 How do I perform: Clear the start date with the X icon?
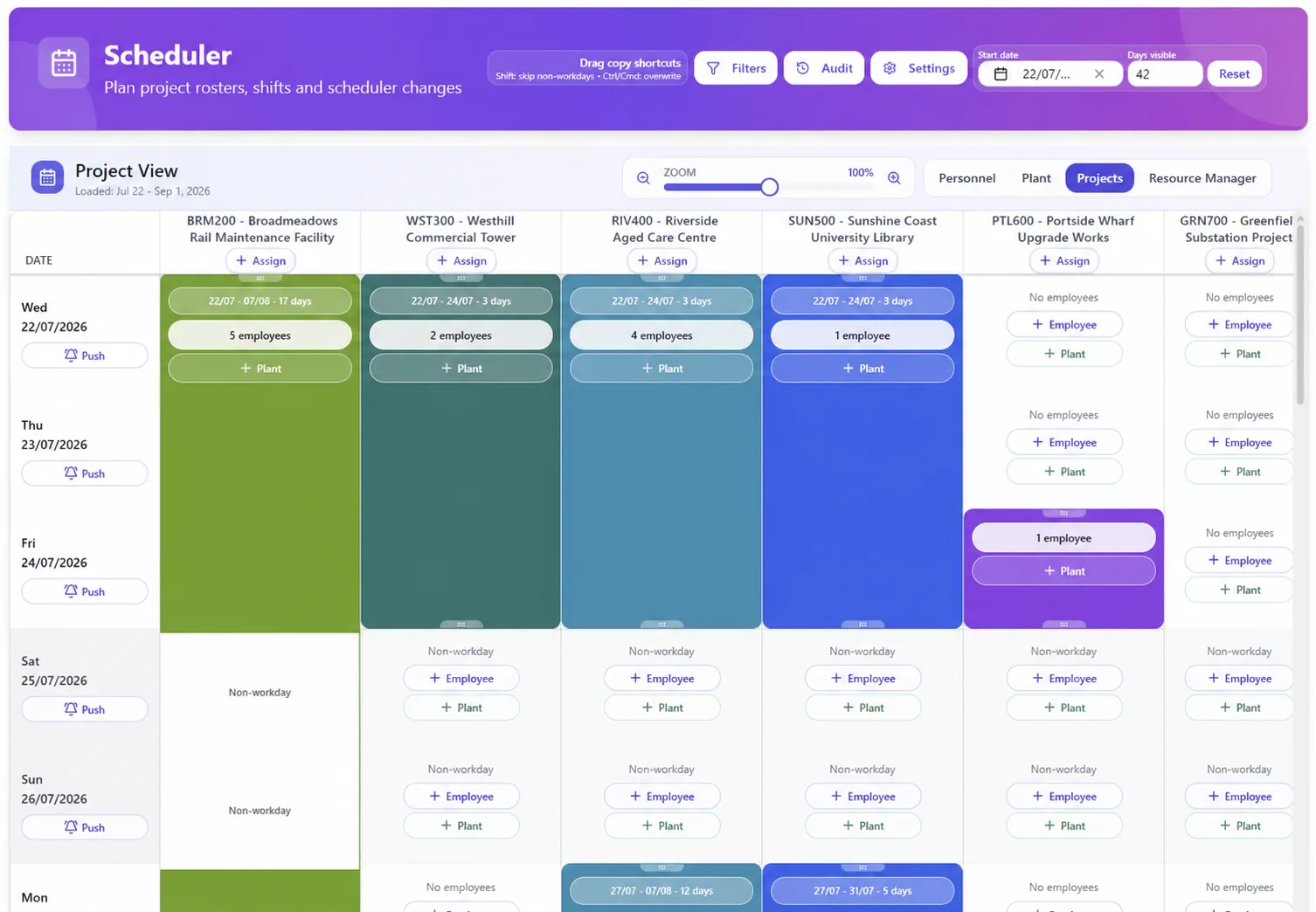pyautogui.click(x=1099, y=74)
